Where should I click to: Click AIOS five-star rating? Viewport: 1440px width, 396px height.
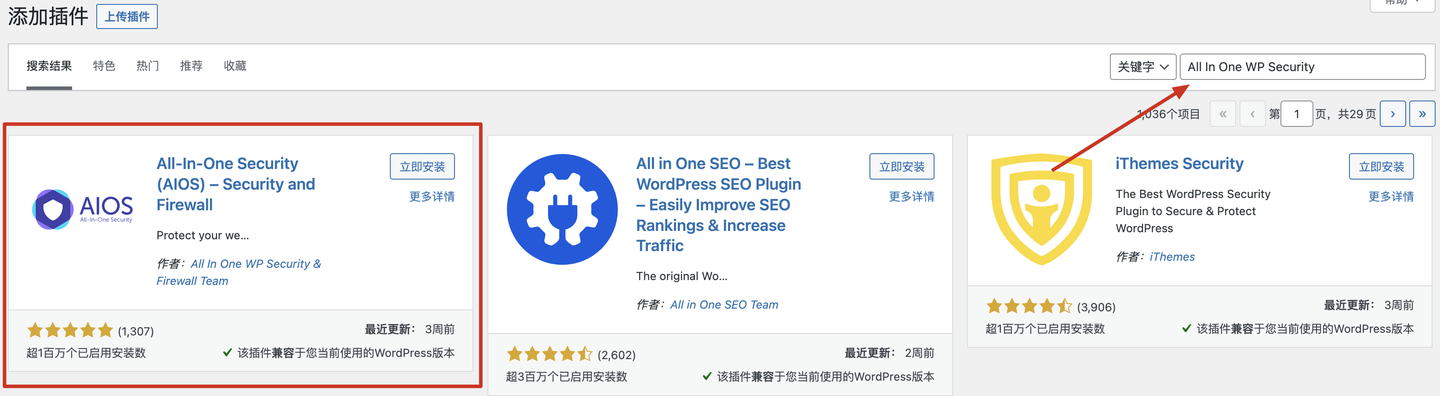(70, 330)
